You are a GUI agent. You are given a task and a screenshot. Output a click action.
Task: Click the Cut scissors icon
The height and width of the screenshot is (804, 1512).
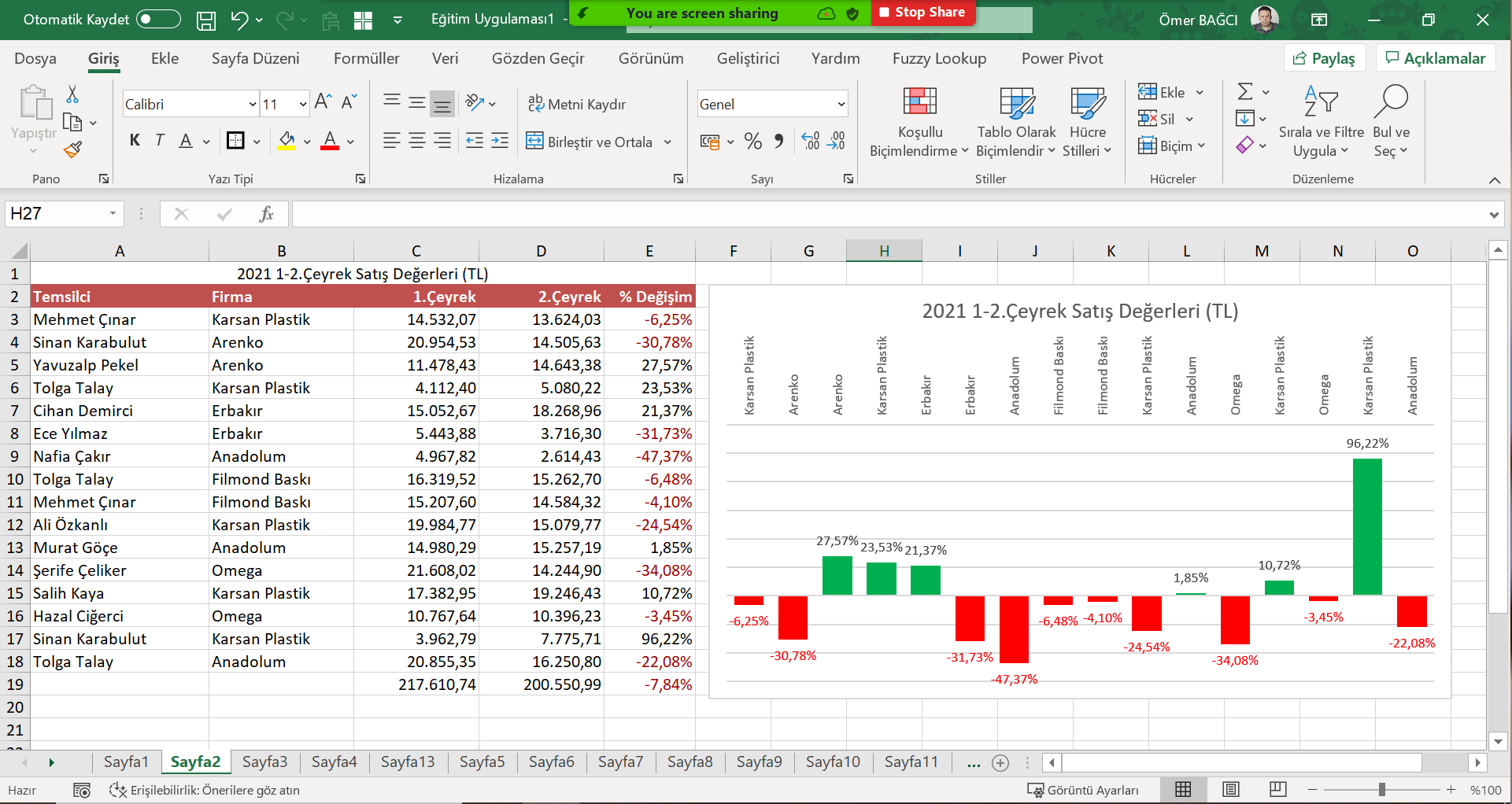pos(72,94)
